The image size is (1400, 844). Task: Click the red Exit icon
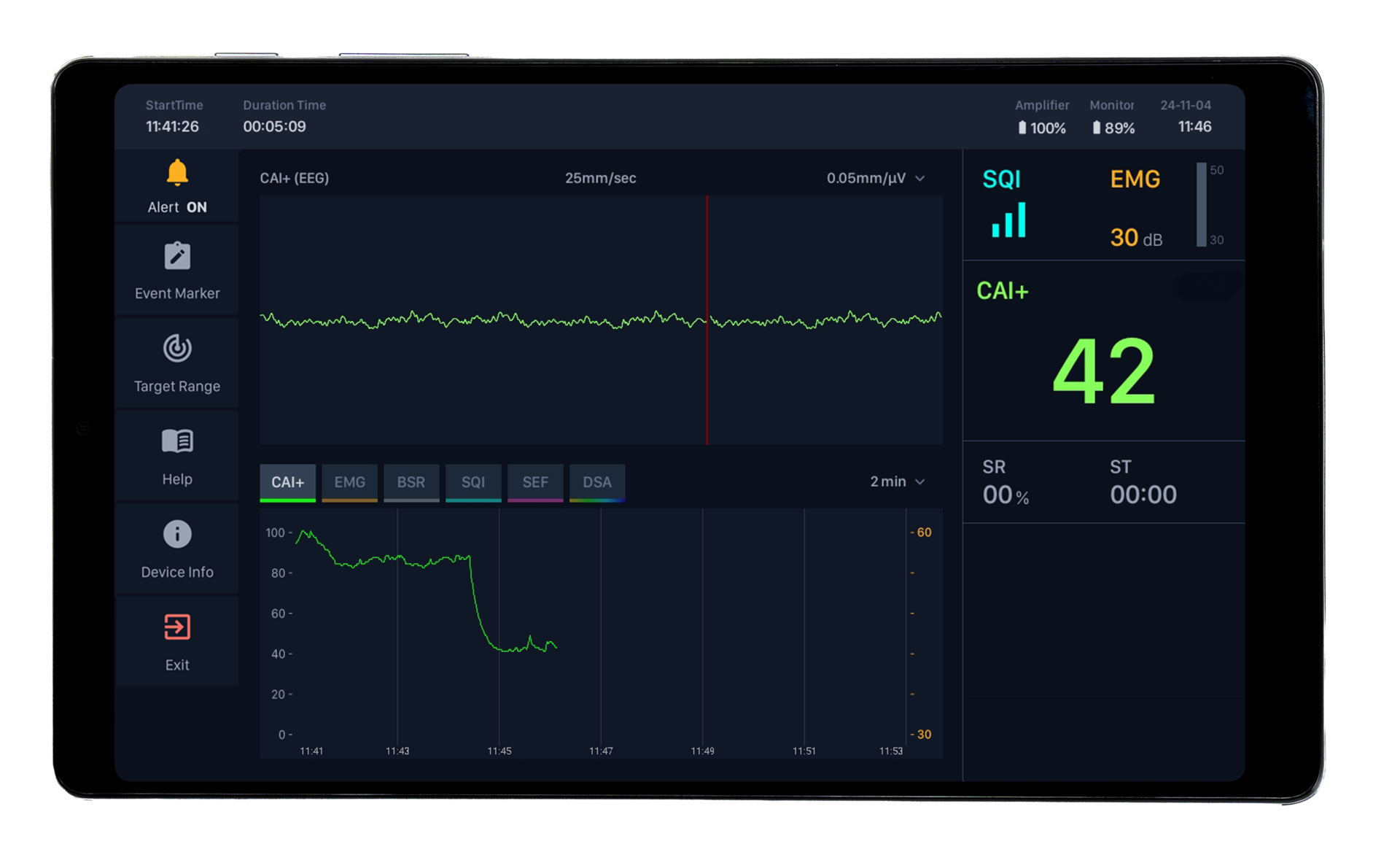coord(177,627)
